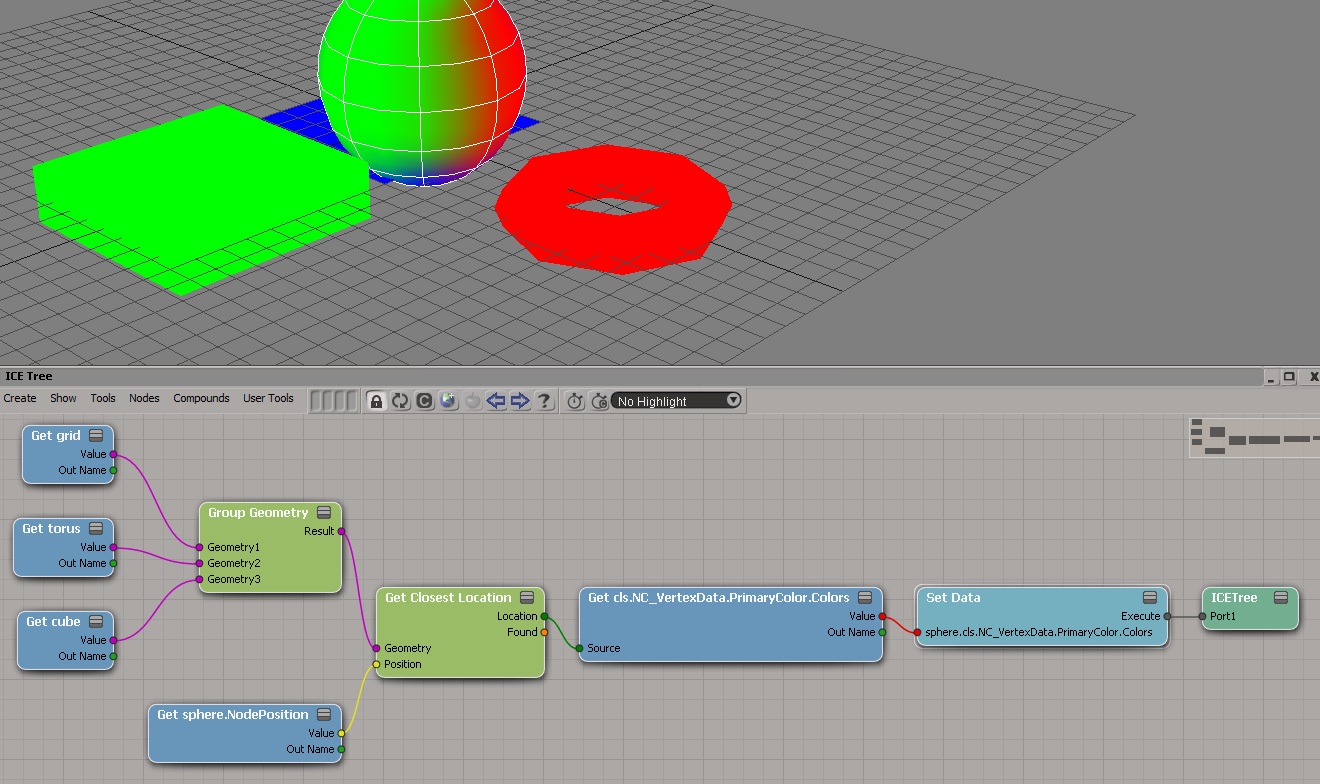Click the second stopwatch icon beside the dropdown
Screen dimensions: 1320x784
[599, 401]
